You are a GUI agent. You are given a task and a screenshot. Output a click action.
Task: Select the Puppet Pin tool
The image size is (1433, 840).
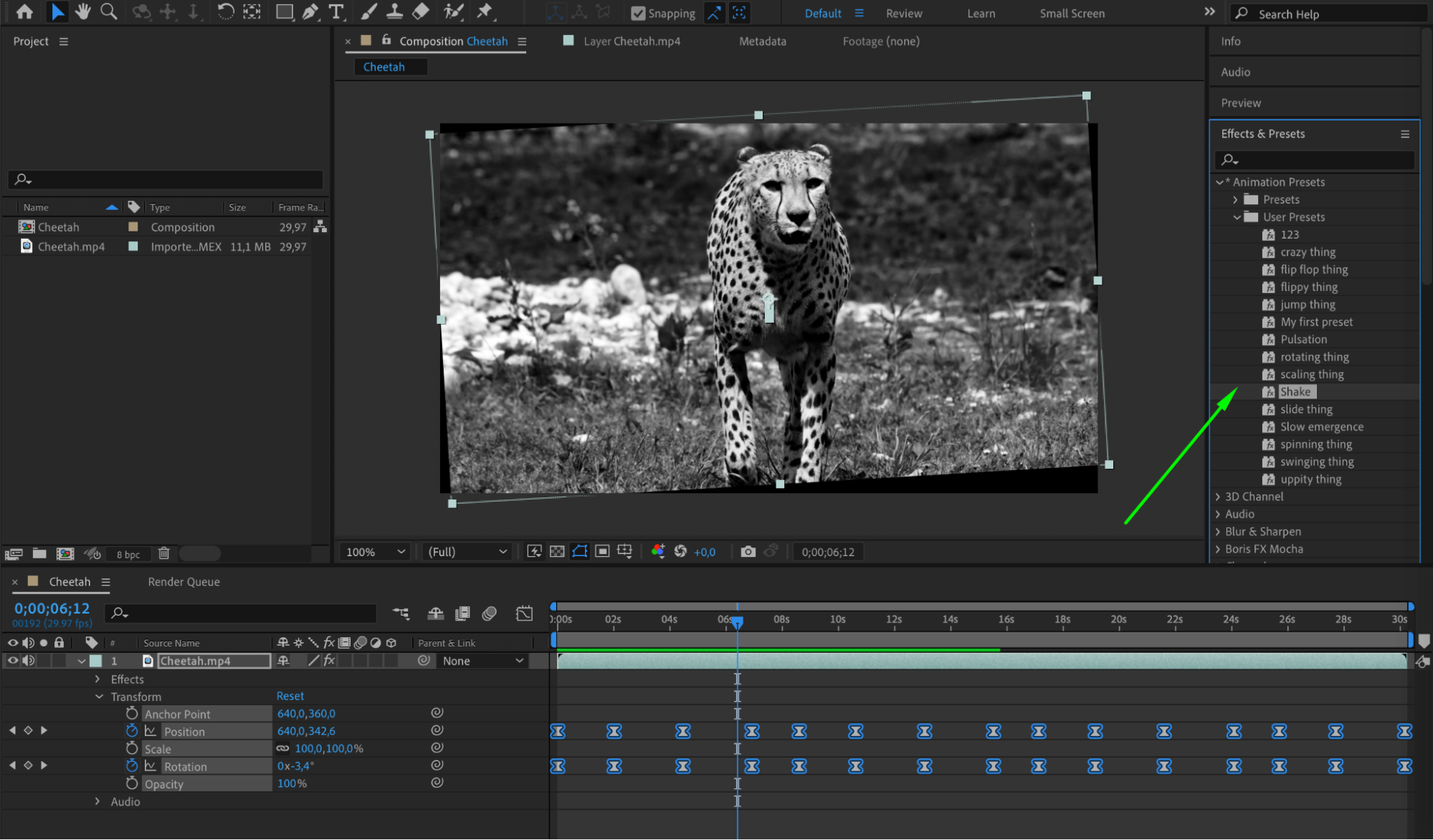point(485,11)
